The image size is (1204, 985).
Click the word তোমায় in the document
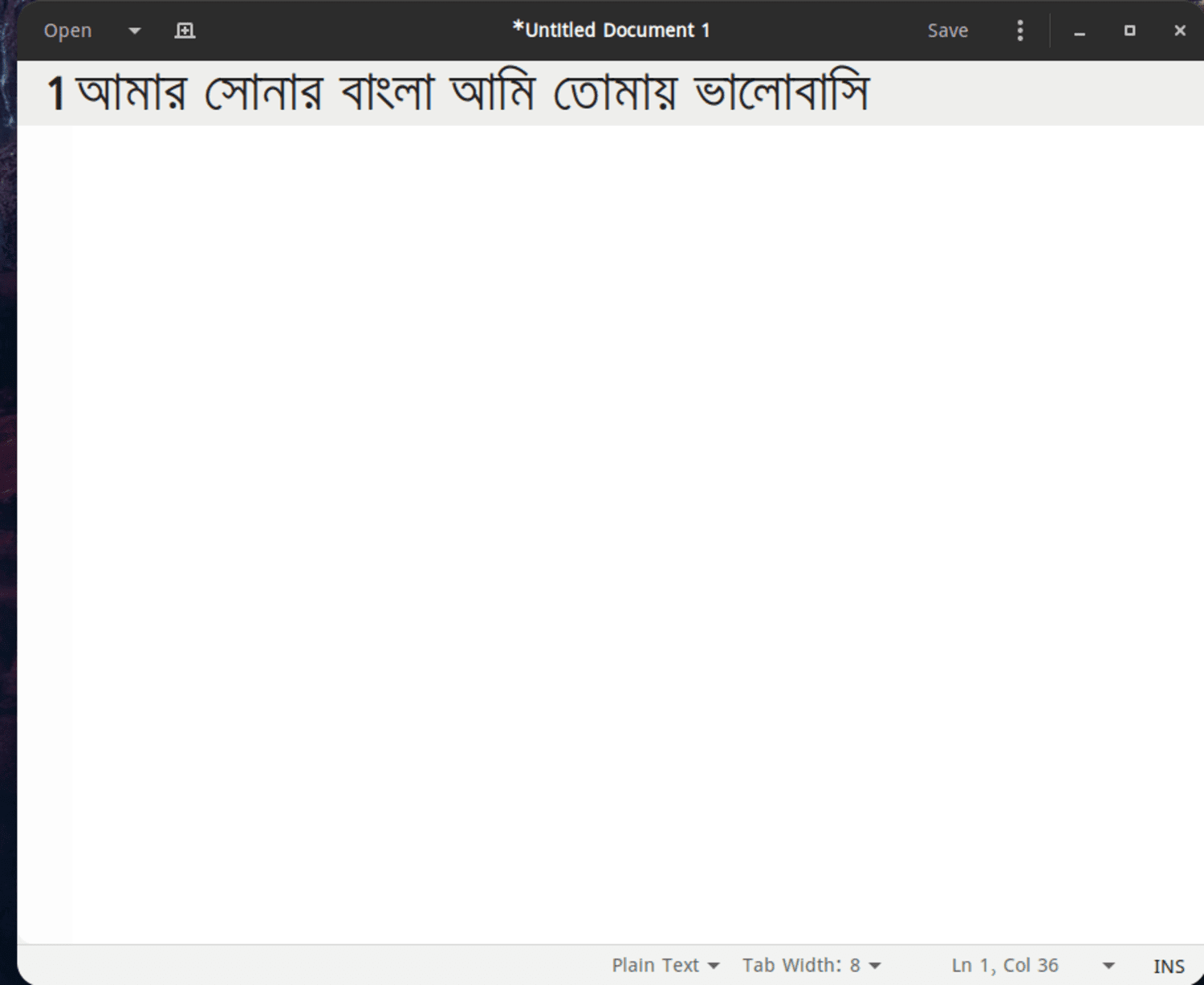[616, 92]
